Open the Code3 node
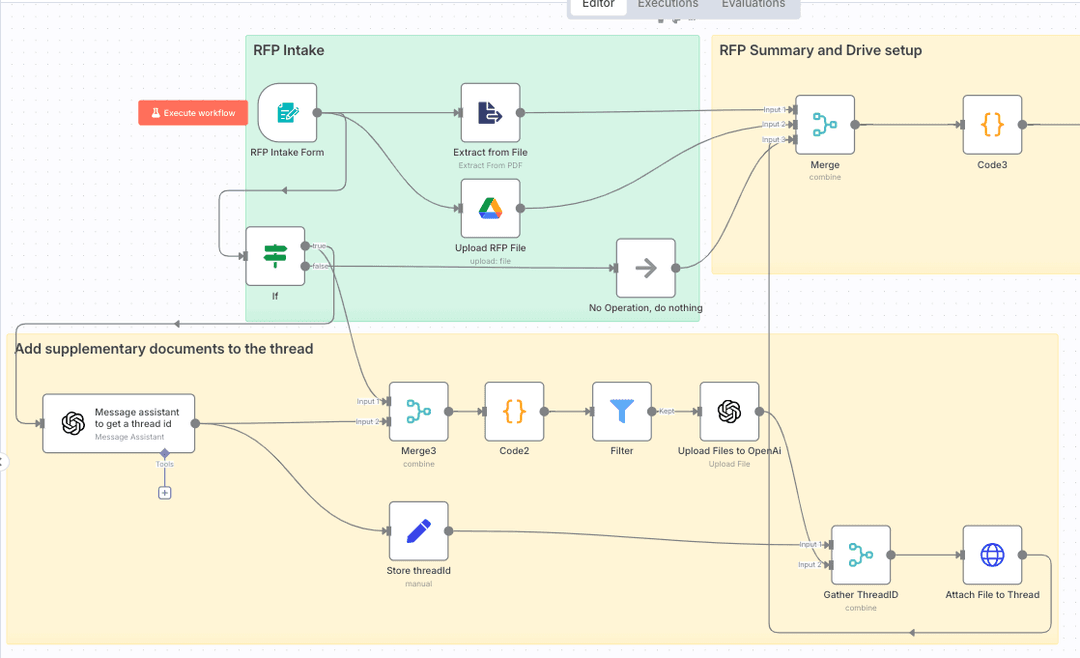This screenshot has width=1080, height=658. [992, 125]
